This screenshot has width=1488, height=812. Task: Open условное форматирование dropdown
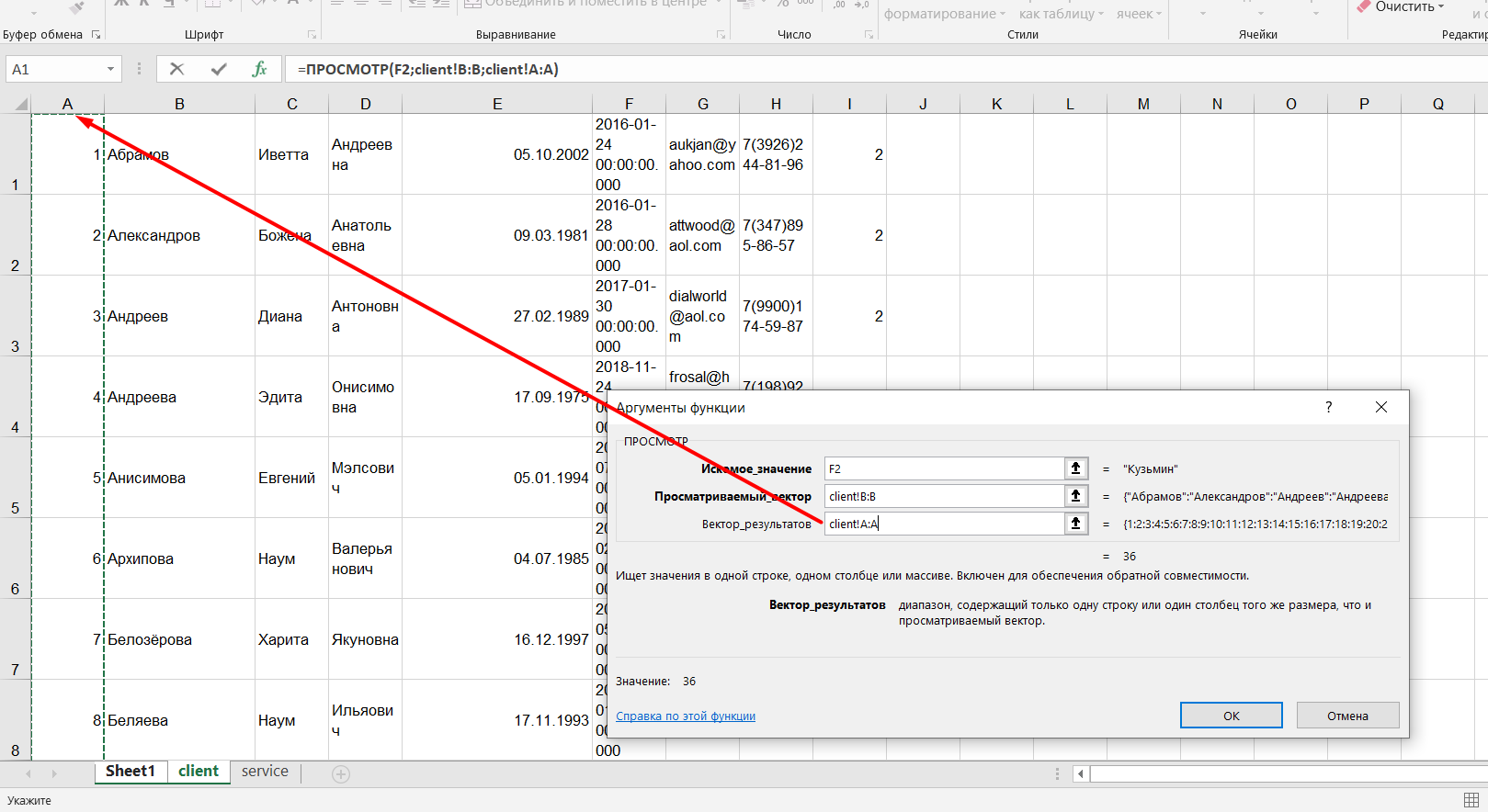click(x=945, y=14)
